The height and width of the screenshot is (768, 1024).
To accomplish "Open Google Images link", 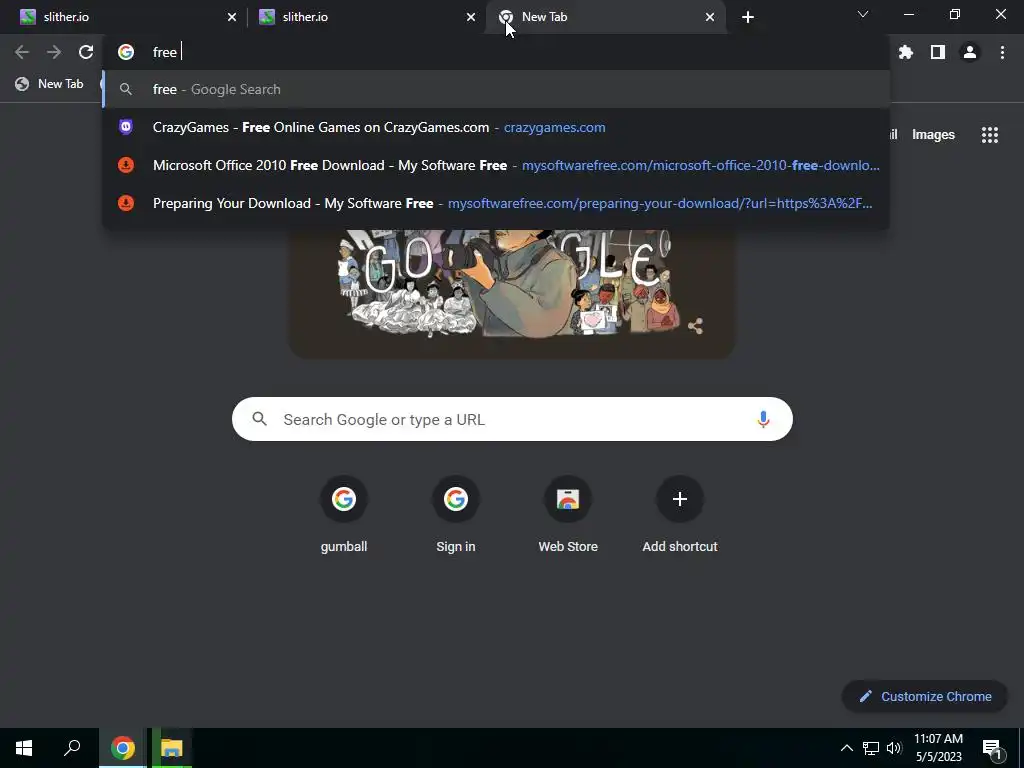I will [x=933, y=135].
